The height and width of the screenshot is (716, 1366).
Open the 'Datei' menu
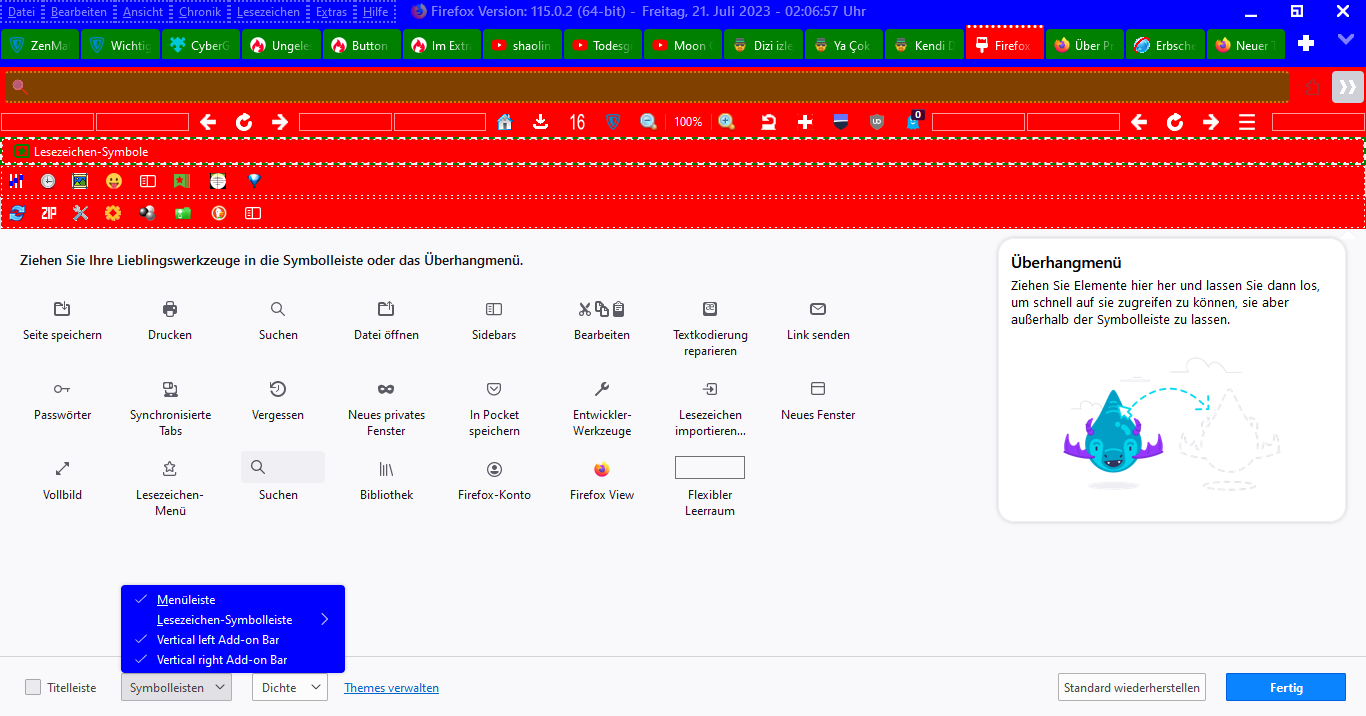point(21,12)
